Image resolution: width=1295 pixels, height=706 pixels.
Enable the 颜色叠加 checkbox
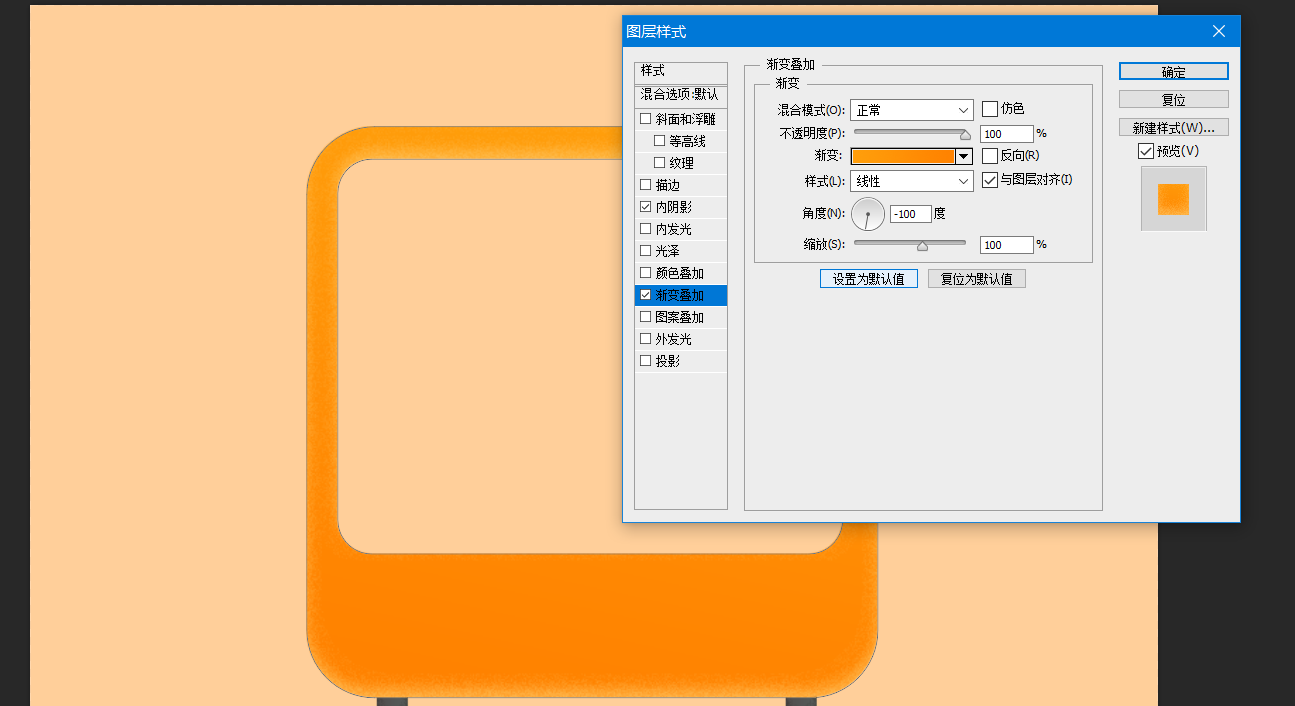coord(645,273)
